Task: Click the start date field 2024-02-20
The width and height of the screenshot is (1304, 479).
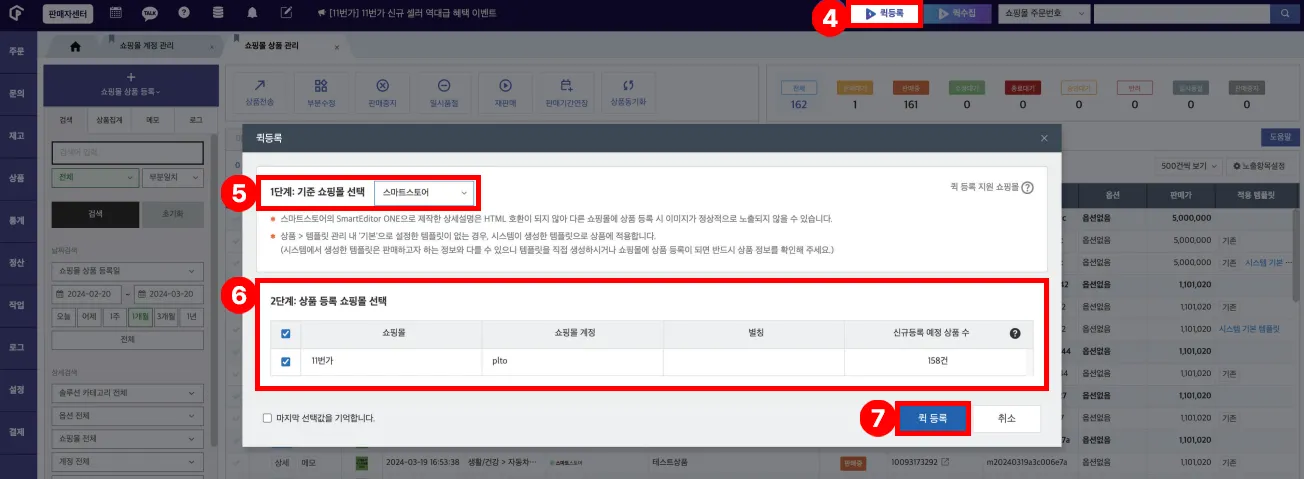Action: 85,294
